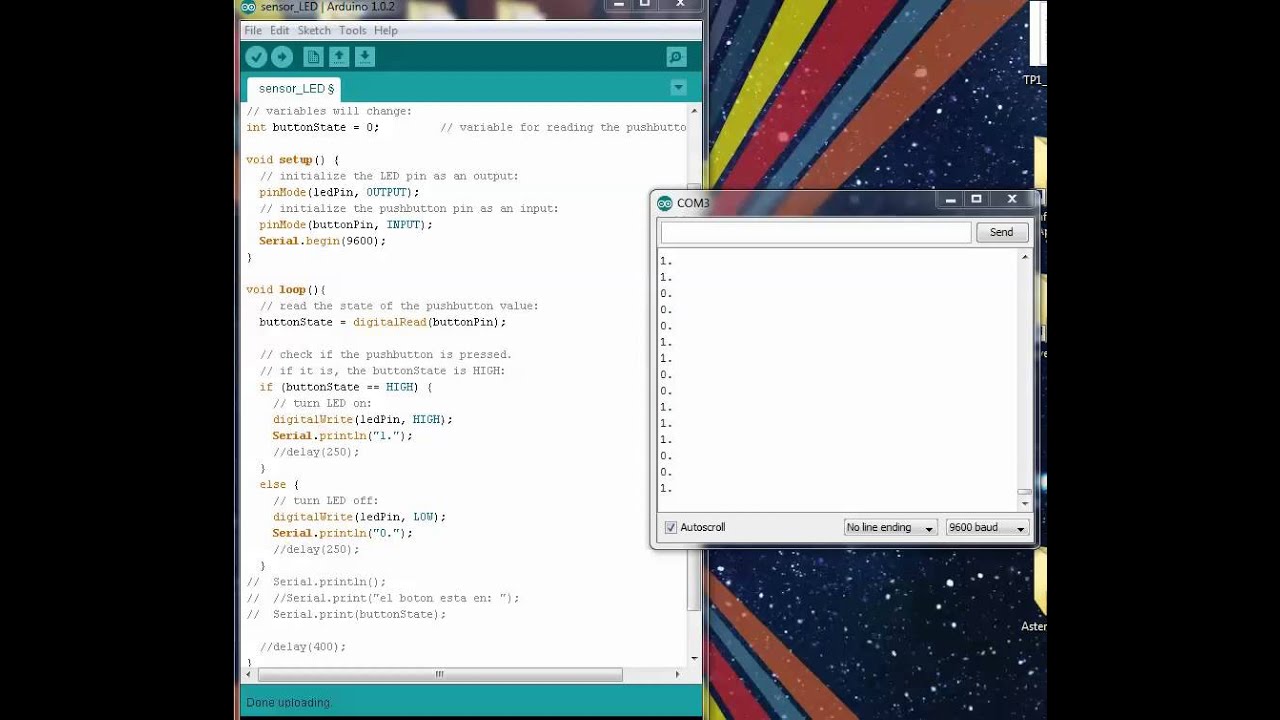Open the Help menu

[x=386, y=30]
